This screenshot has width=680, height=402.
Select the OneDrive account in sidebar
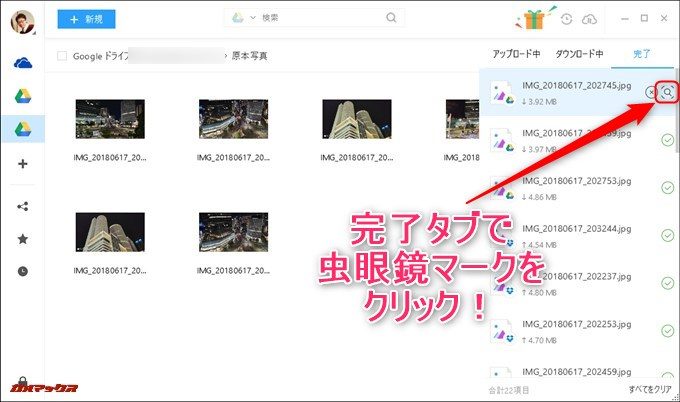[23, 63]
